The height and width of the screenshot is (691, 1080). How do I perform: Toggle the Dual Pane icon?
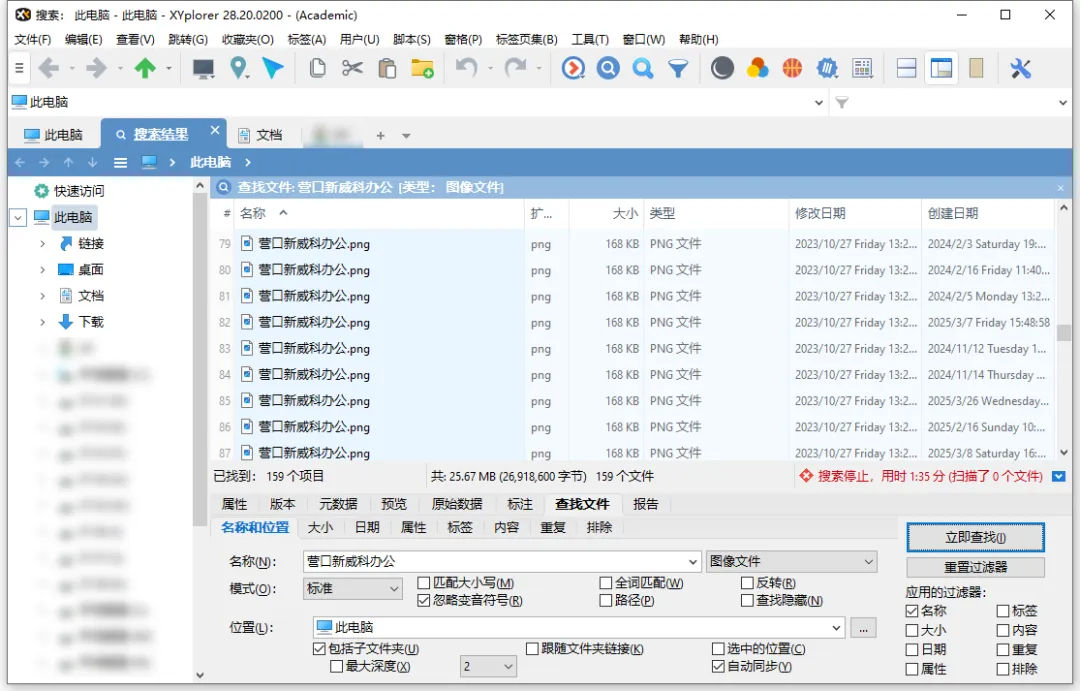point(906,68)
